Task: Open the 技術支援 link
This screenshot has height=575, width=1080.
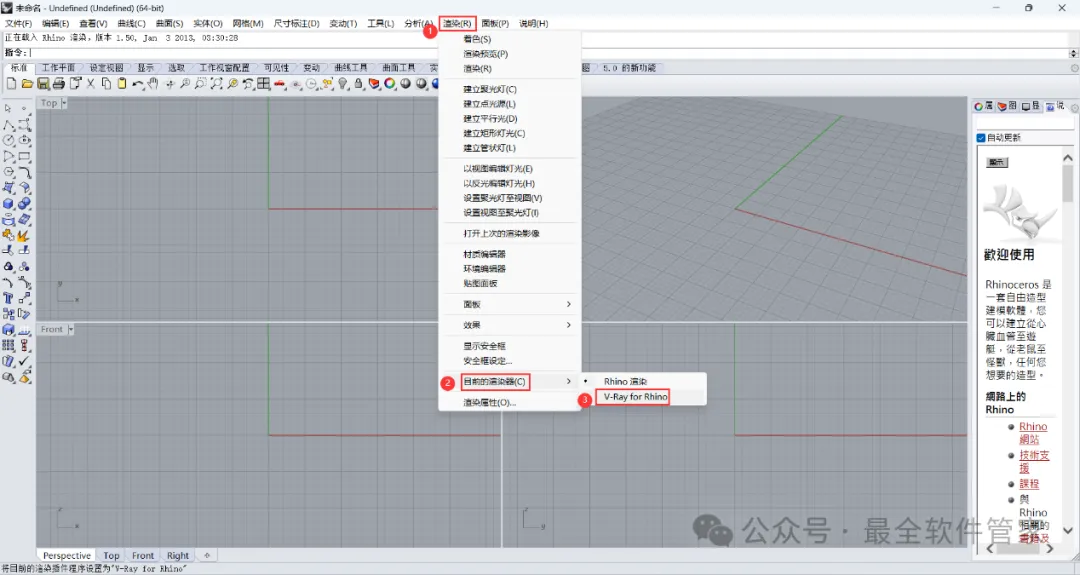Action: click(x=1034, y=461)
